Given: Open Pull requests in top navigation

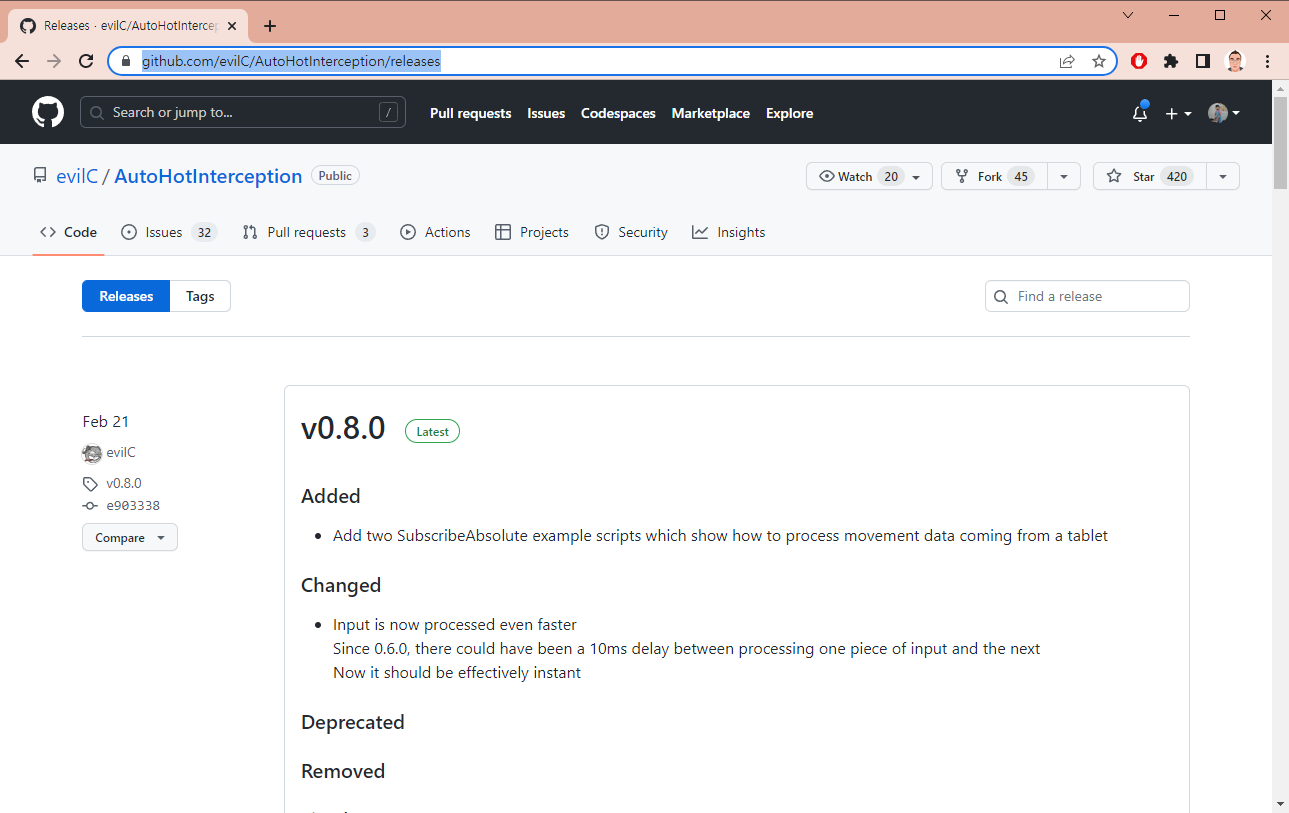Looking at the screenshot, I should (470, 113).
